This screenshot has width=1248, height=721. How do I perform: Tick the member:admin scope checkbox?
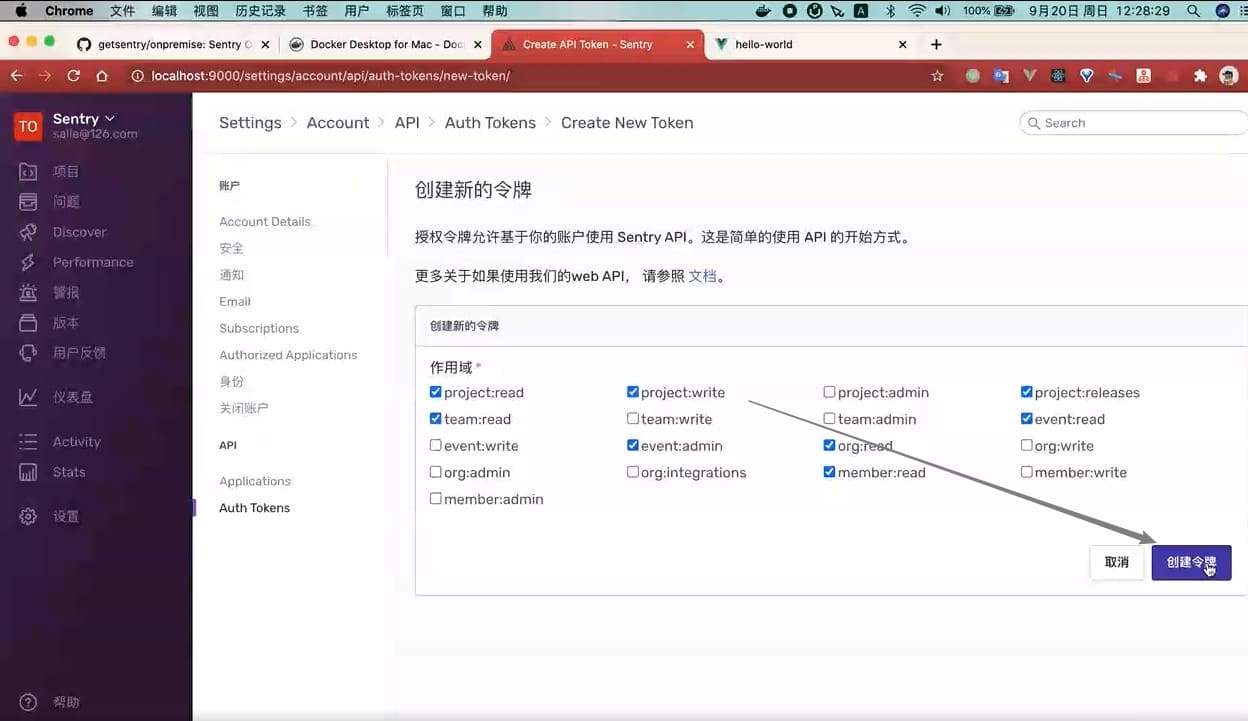(436, 498)
